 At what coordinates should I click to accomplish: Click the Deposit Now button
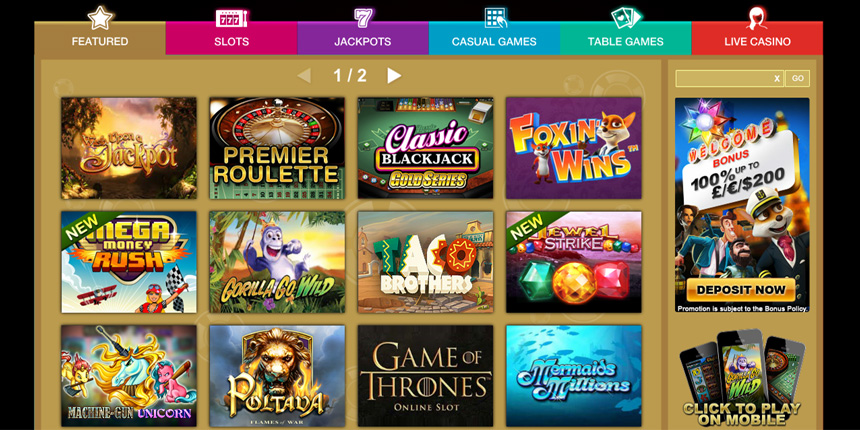[x=741, y=290]
